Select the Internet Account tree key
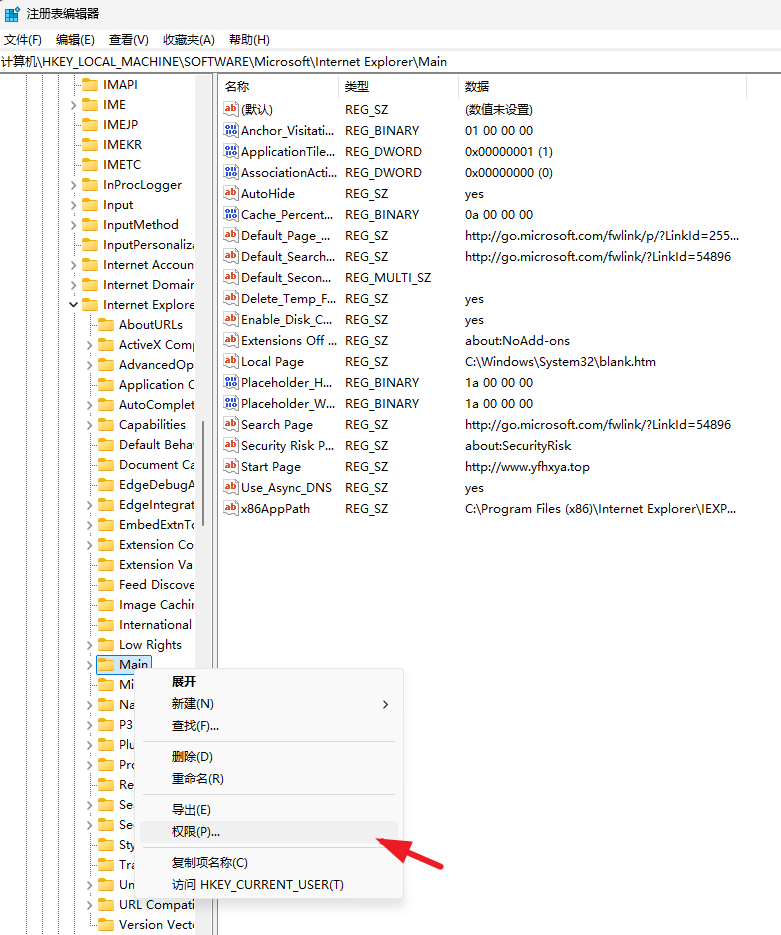The height and width of the screenshot is (935, 781). click(148, 265)
